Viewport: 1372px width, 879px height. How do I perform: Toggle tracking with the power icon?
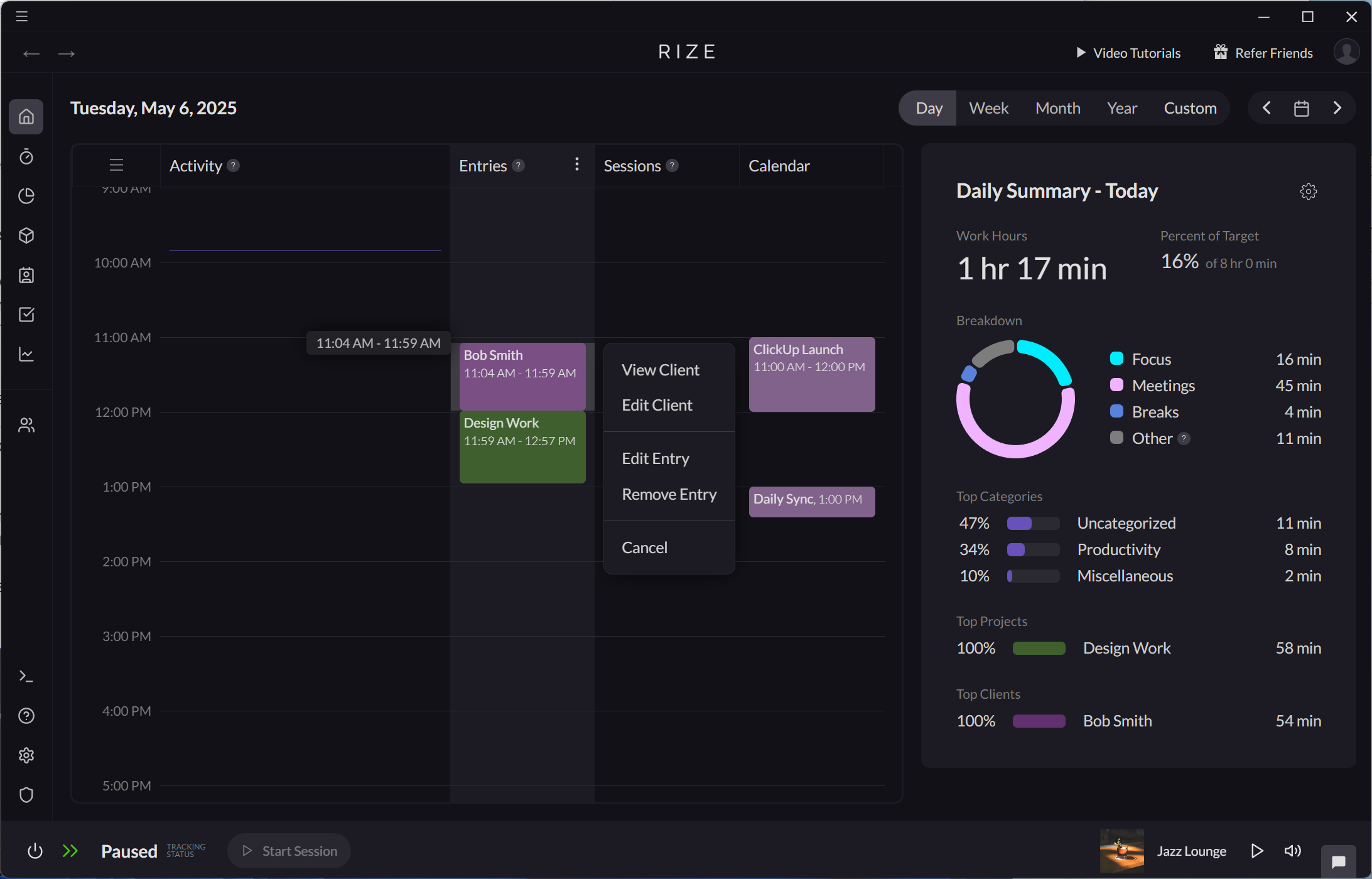pos(35,851)
